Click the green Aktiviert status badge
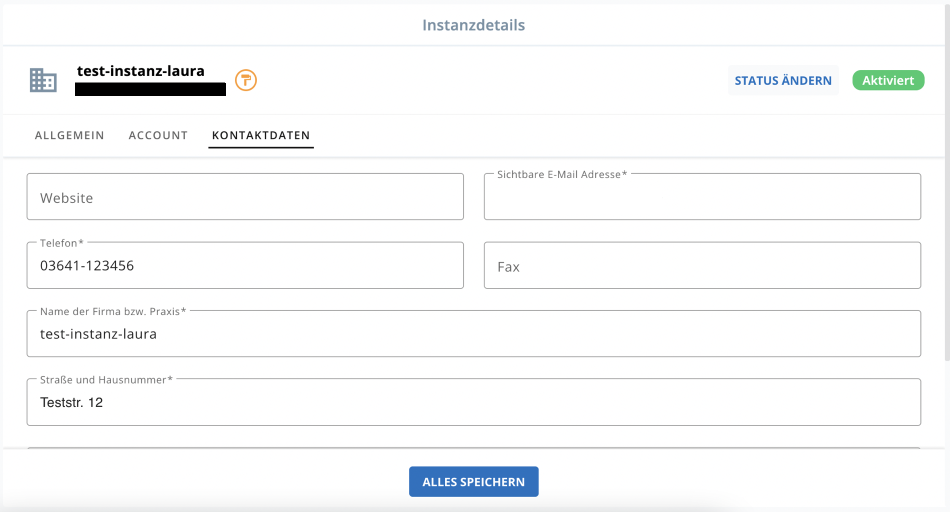Viewport: 950px width, 512px height. (x=888, y=81)
